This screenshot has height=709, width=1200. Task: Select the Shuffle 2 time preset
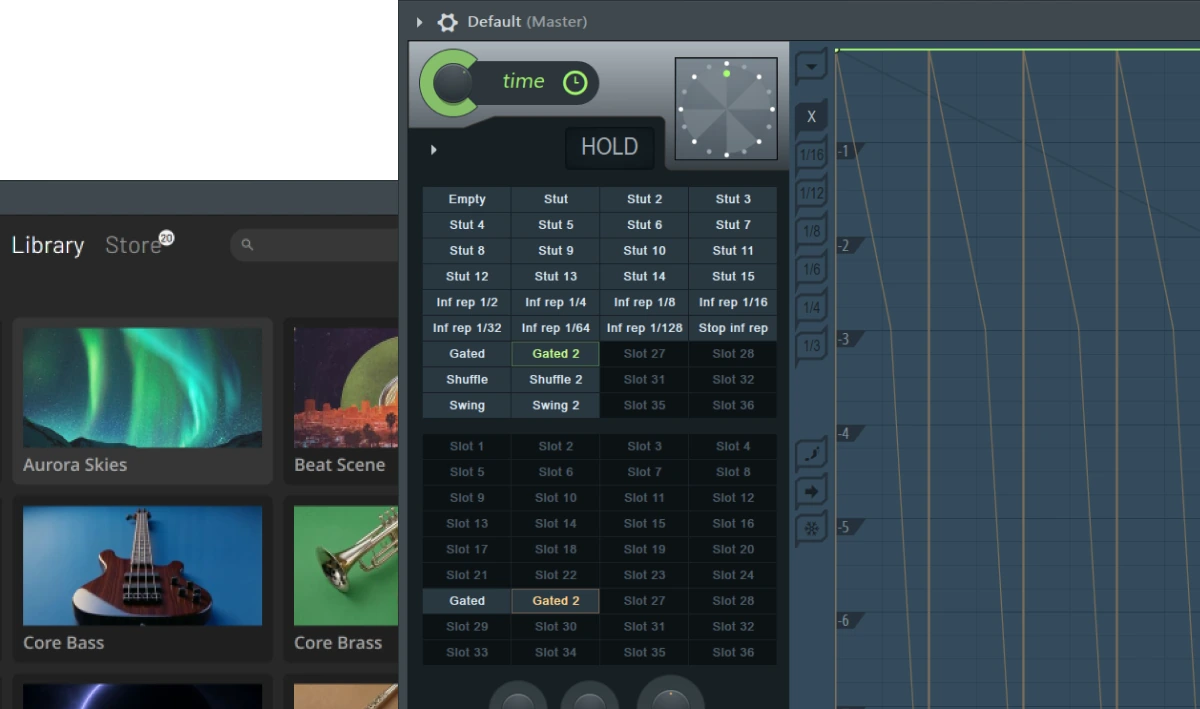556,380
